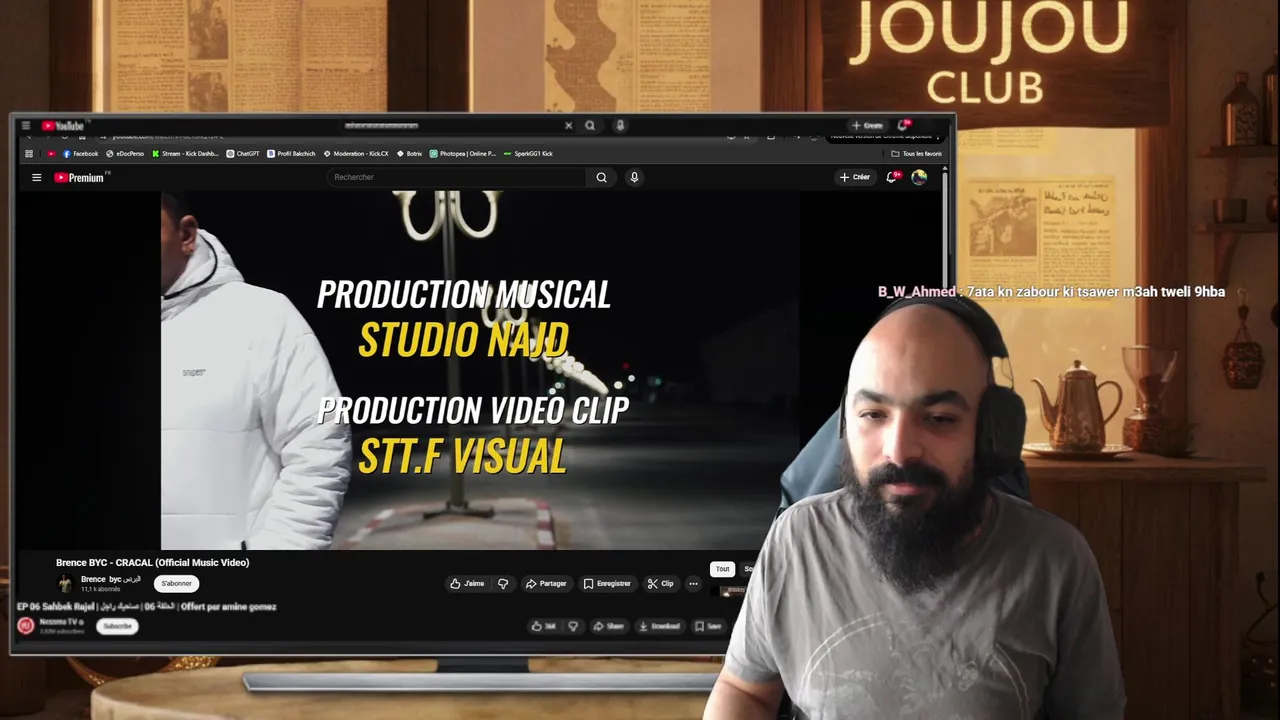
Task: Select the Tout filter chip
Action: pos(722,569)
